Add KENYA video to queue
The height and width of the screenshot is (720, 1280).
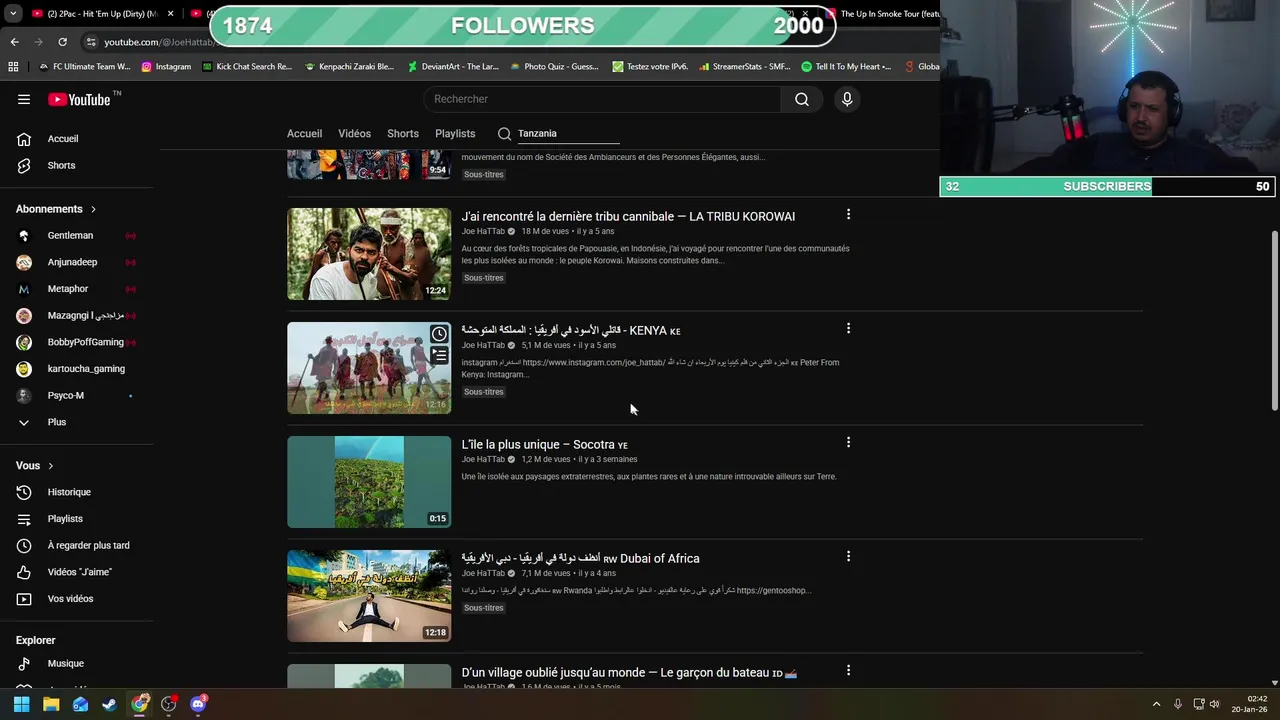(x=439, y=356)
